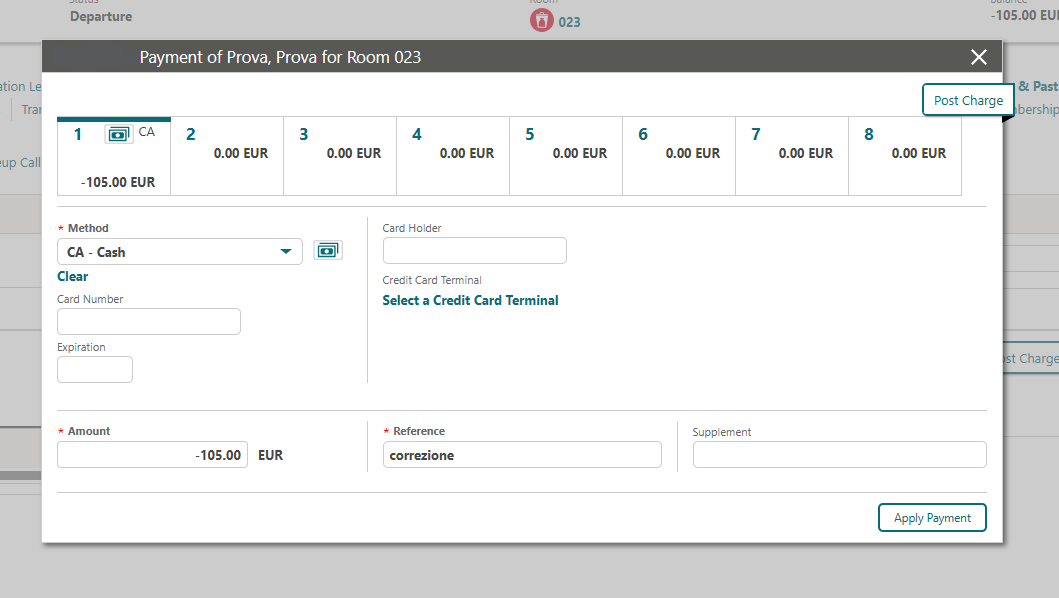Click the Supplement text field
The width and height of the screenshot is (1059, 598).
(839, 455)
